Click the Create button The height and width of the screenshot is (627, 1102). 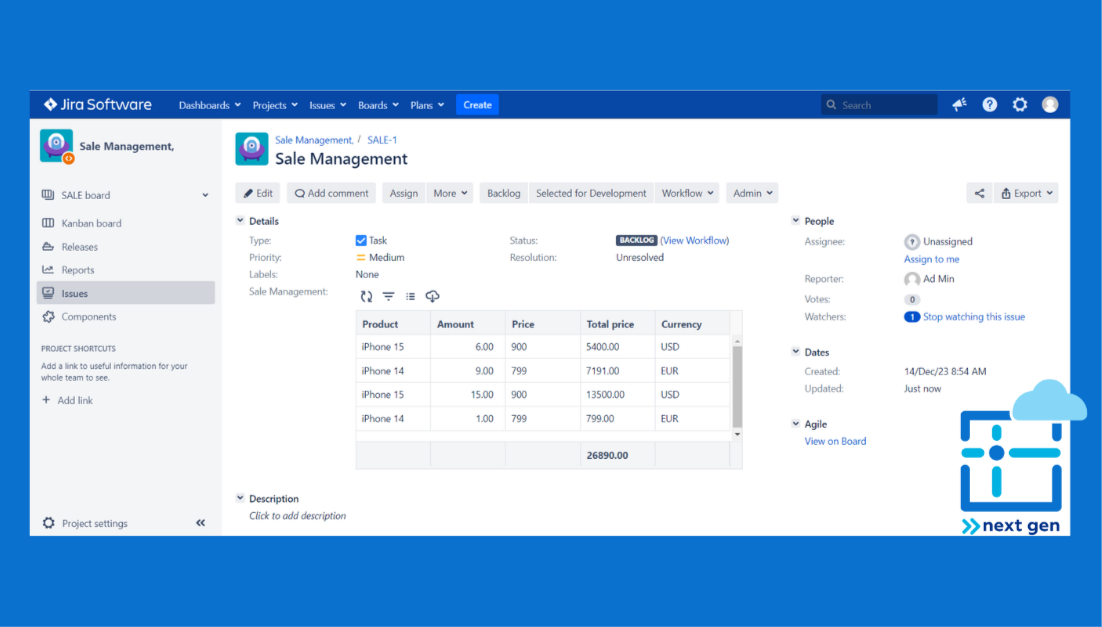[x=477, y=105]
